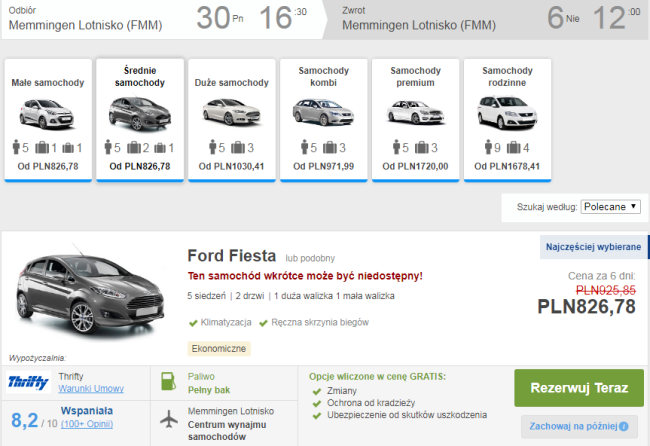Open the Szukaj według Polecane dropdown
This screenshot has height=446, width=650.
point(611,206)
